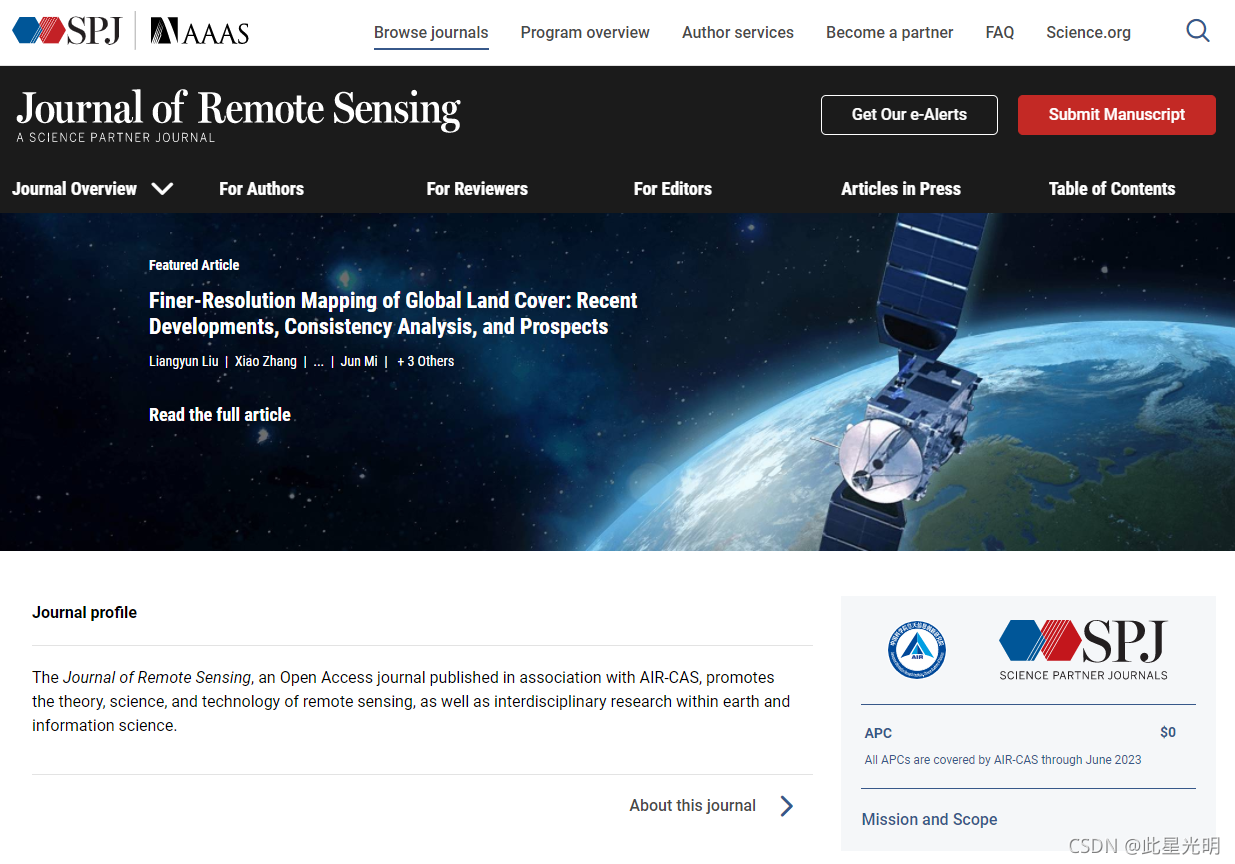This screenshot has width=1235, height=864.
Task: Click author Liangyun Liu
Action: pyautogui.click(x=183, y=361)
